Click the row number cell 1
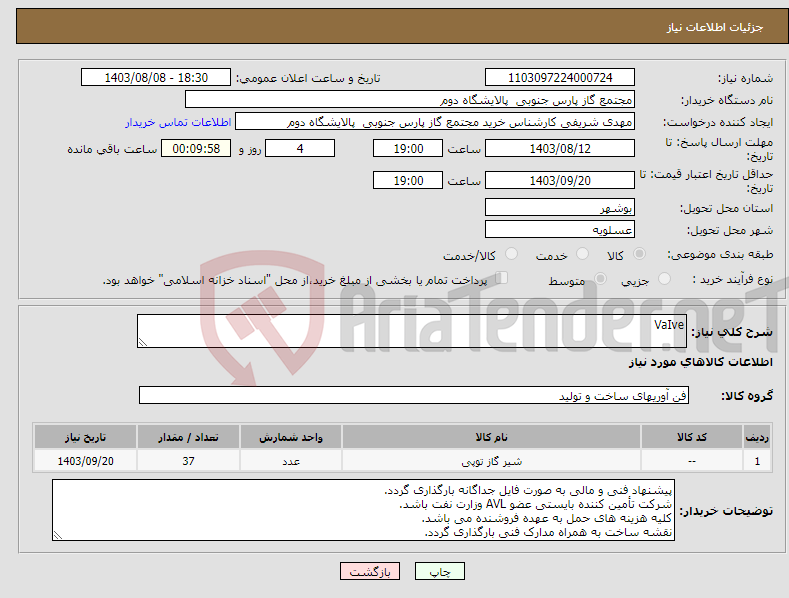This screenshot has width=789, height=598. pyautogui.click(x=757, y=461)
